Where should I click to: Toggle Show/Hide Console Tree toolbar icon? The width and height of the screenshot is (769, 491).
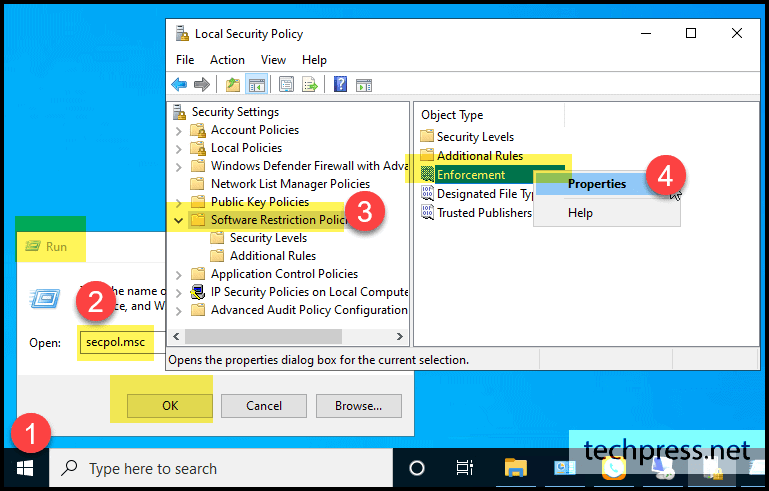256,85
